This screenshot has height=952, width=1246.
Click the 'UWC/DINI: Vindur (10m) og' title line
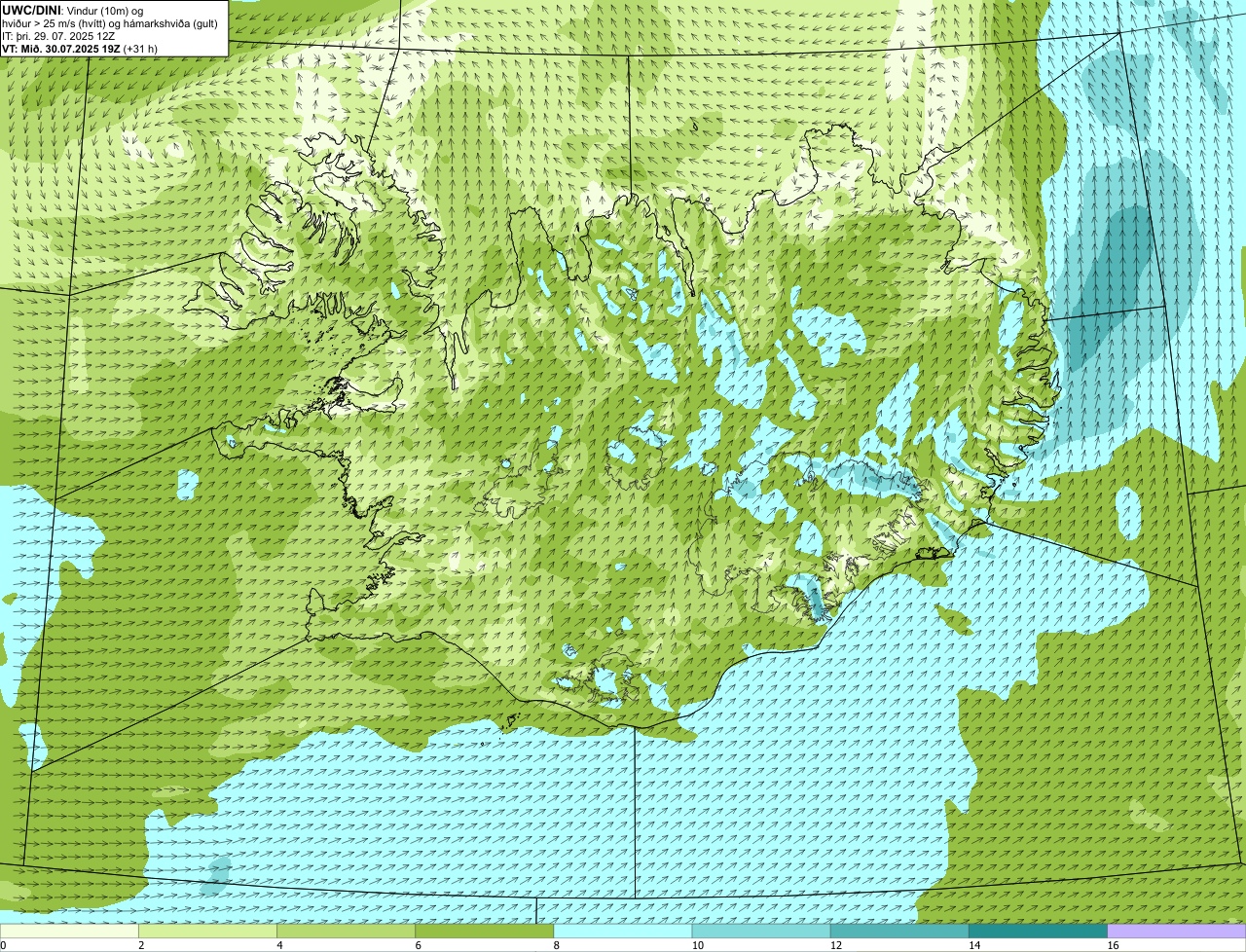73,10
